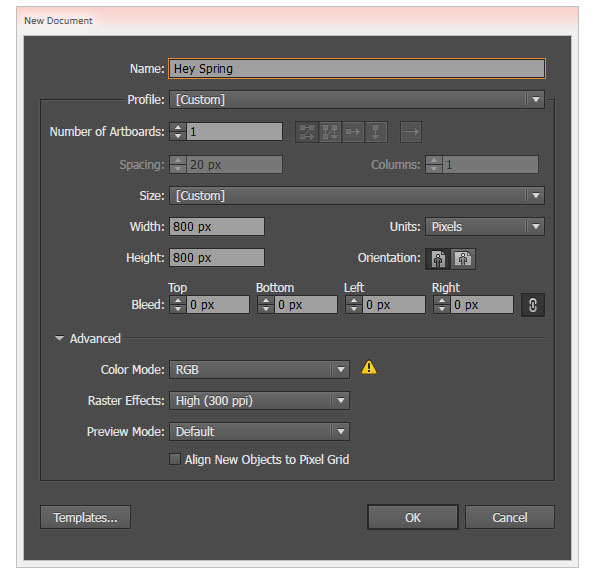The width and height of the screenshot is (600, 577).
Task: Choose Arrange by Column artboard layout
Action: click(x=376, y=131)
